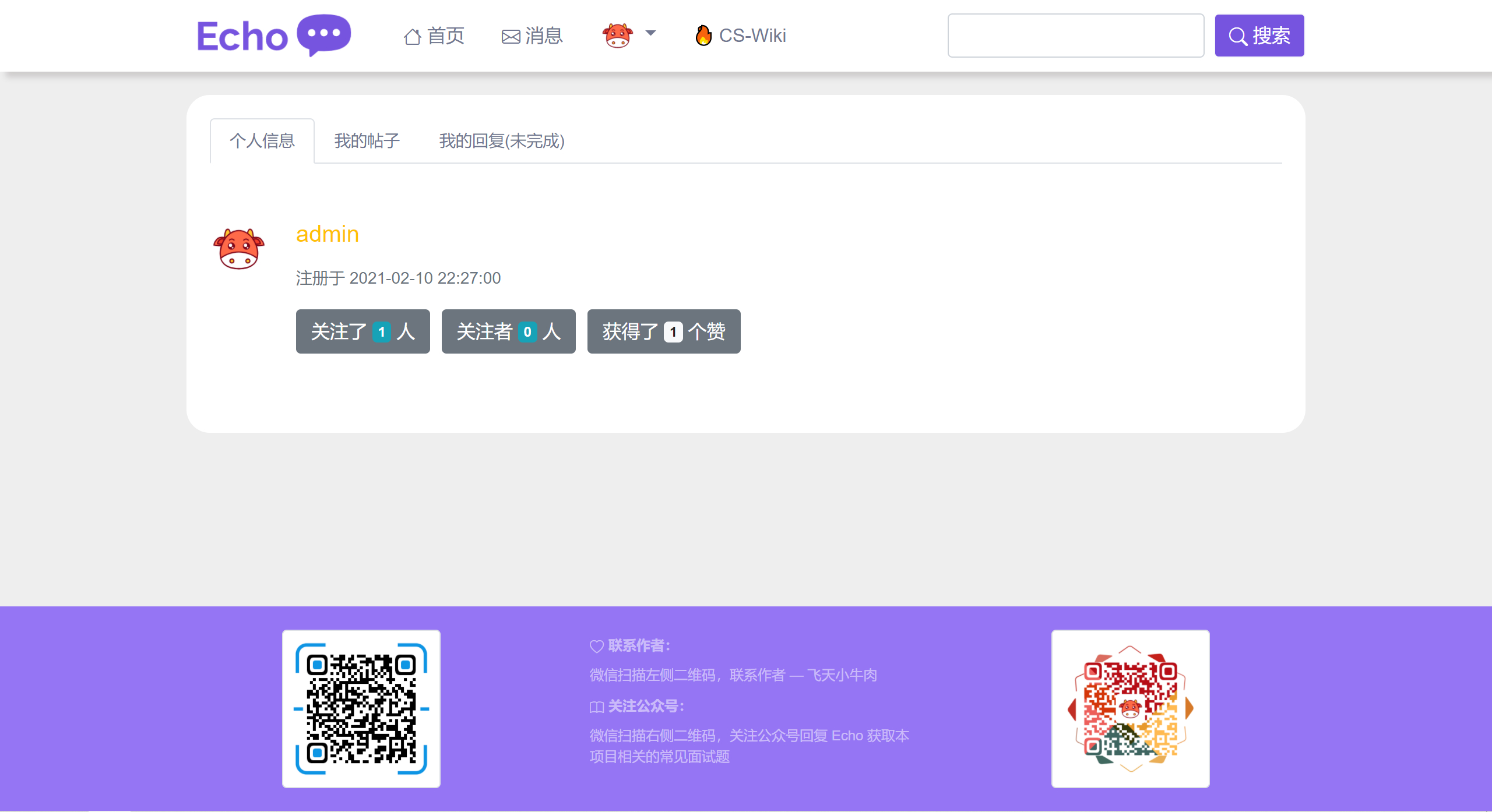Click the 关注了 1 人 button
Viewport: 1492px width, 812px height.
tap(363, 331)
